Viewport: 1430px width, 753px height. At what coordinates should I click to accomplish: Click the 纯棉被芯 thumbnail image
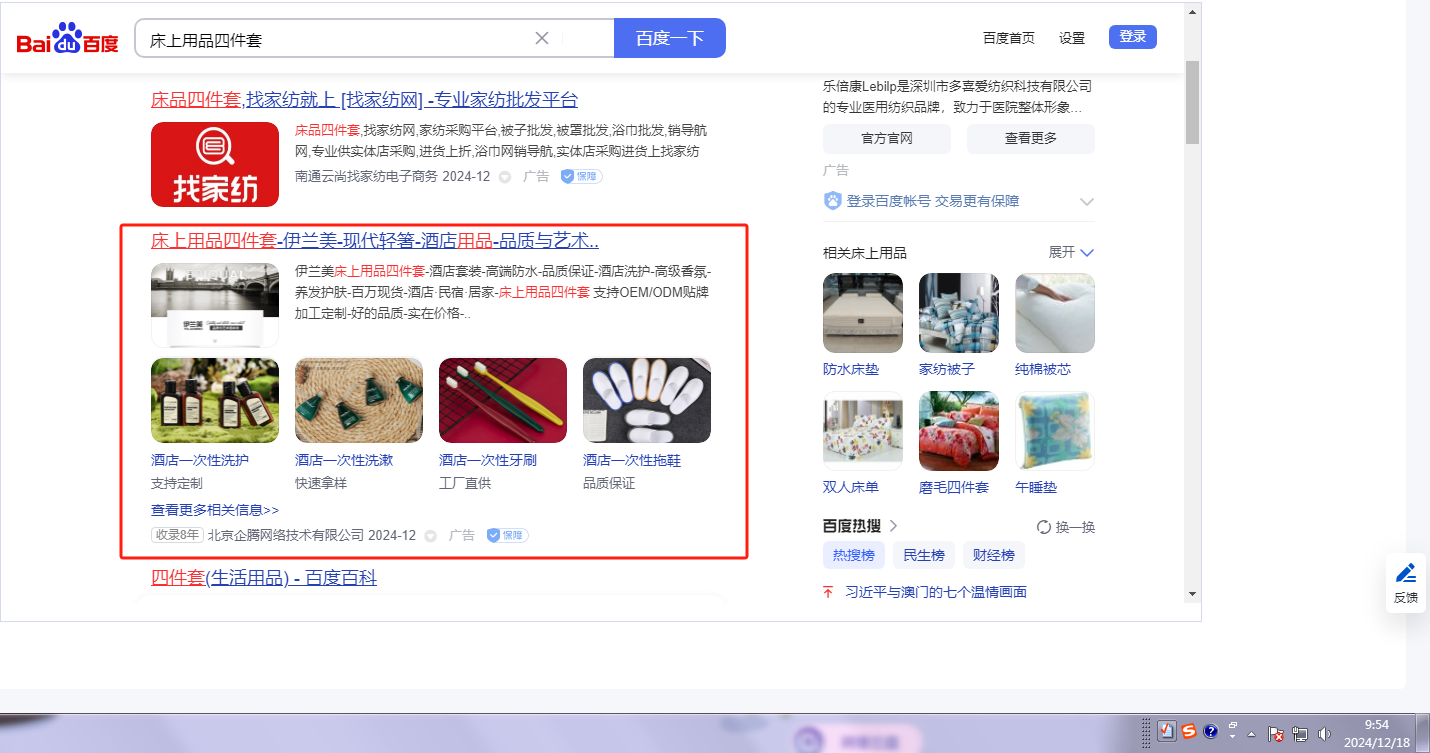1055,313
